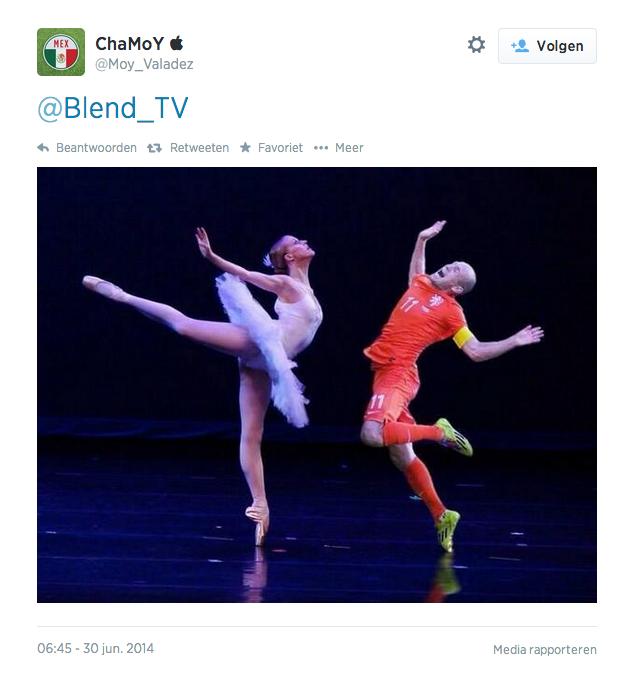Open the gear settings menu
Viewport: 635px width, 691px height.
[476, 45]
